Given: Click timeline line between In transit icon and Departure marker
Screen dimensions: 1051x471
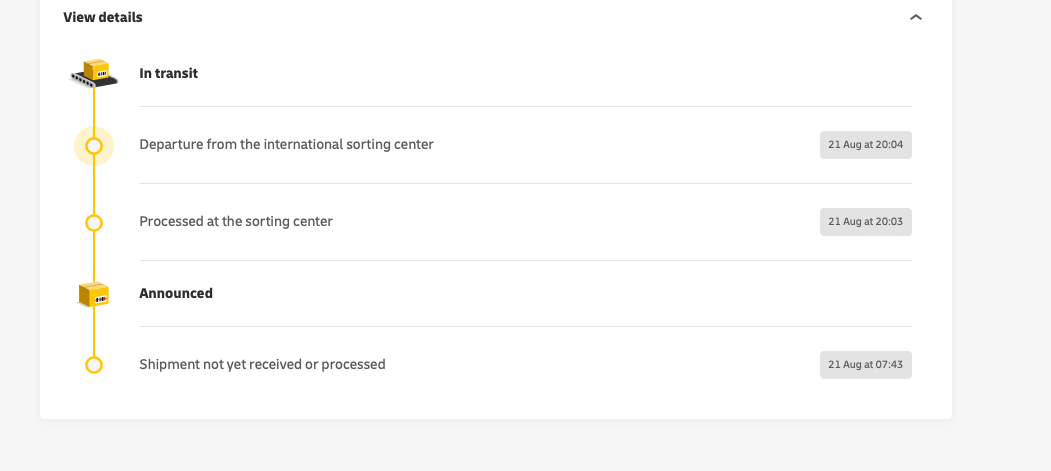Looking at the screenshot, I should click(94, 110).
